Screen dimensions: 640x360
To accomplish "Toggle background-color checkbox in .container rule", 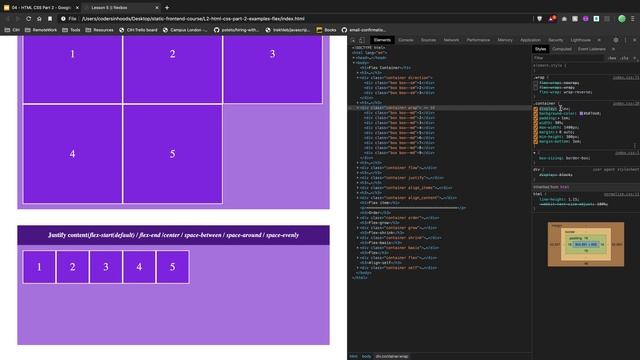I will coord(536,113).
